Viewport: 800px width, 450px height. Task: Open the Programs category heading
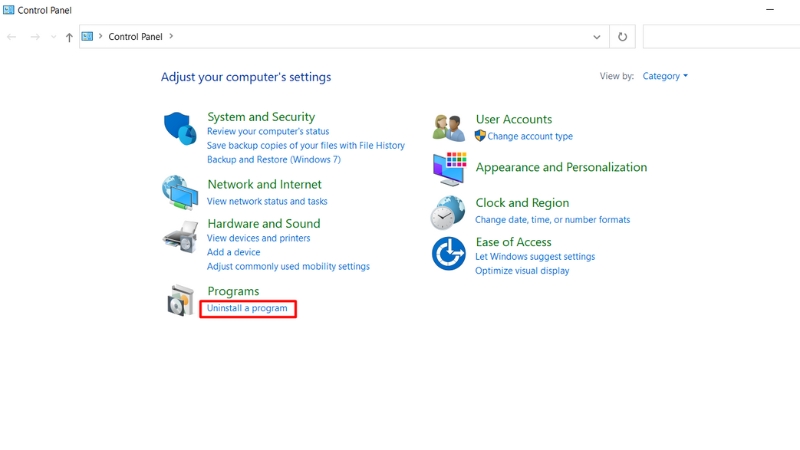[233, 291]
